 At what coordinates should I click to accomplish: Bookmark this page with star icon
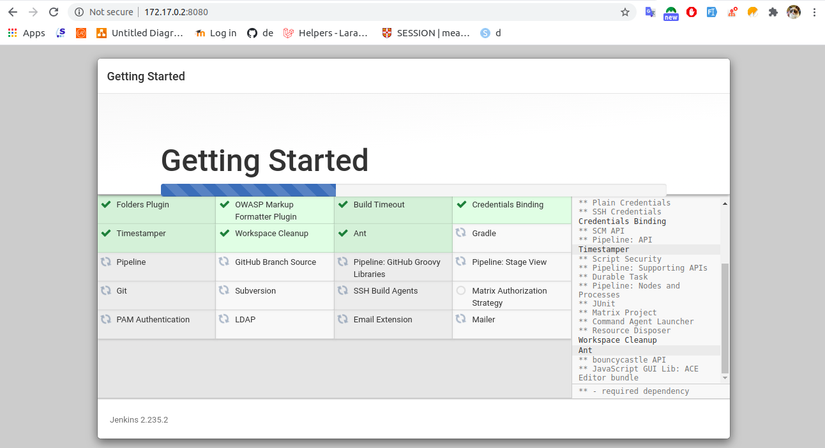click(625, 12)
